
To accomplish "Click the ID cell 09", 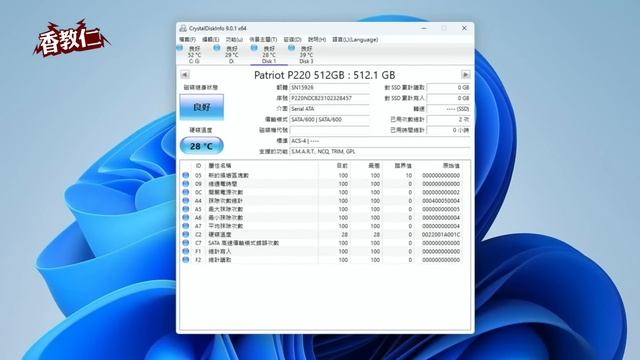I will [198, 184].
